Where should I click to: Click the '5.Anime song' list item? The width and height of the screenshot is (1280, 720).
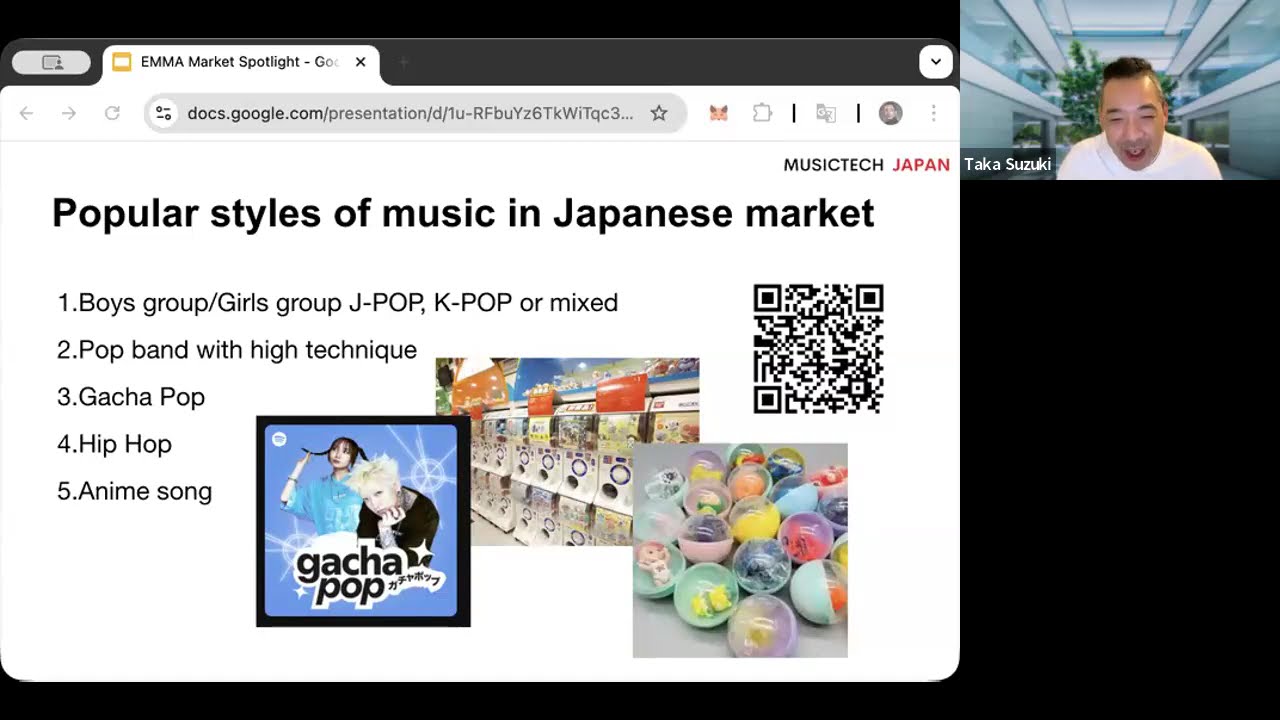click(134, 491)
